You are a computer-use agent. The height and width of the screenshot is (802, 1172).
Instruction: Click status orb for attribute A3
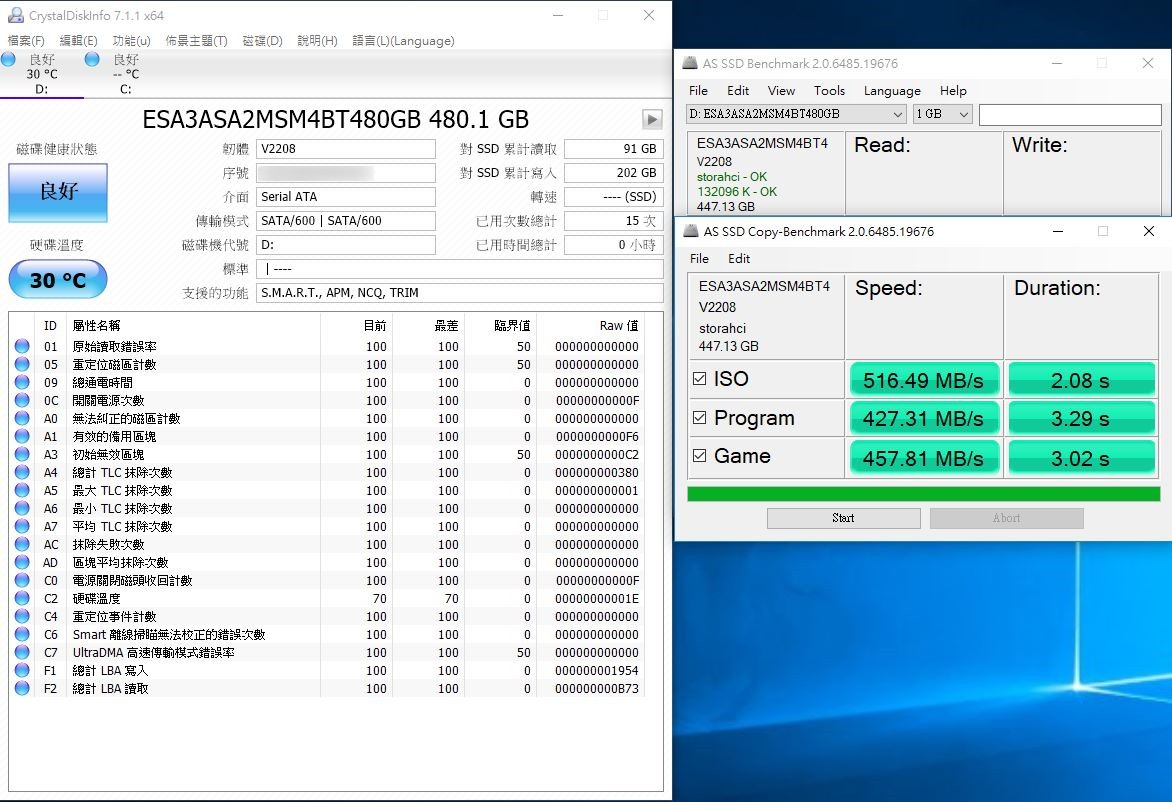(22, 454)
